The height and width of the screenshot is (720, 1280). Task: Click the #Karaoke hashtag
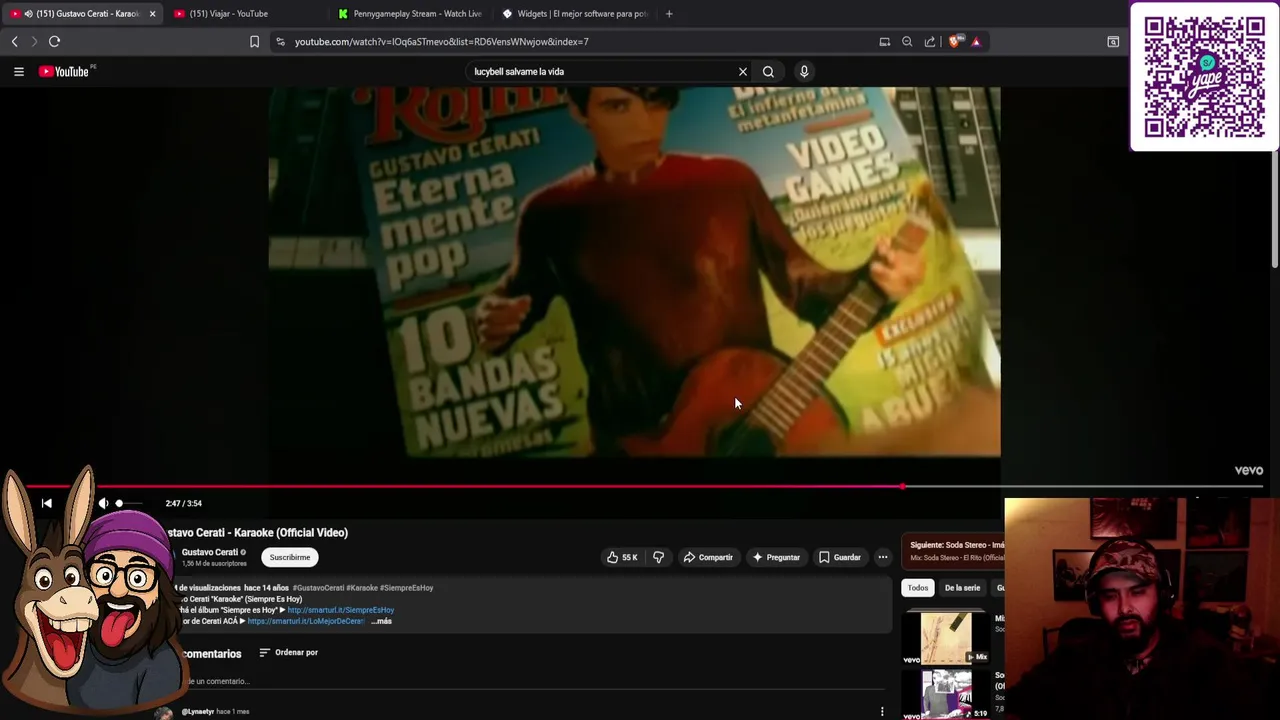click(x=360, y=588)
